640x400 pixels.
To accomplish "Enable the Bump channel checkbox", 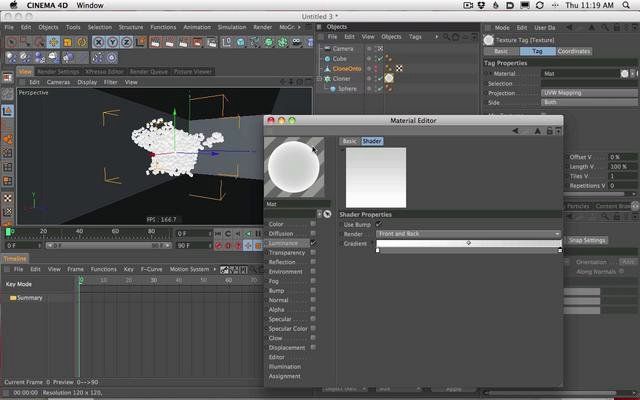I will coord(313,290).
